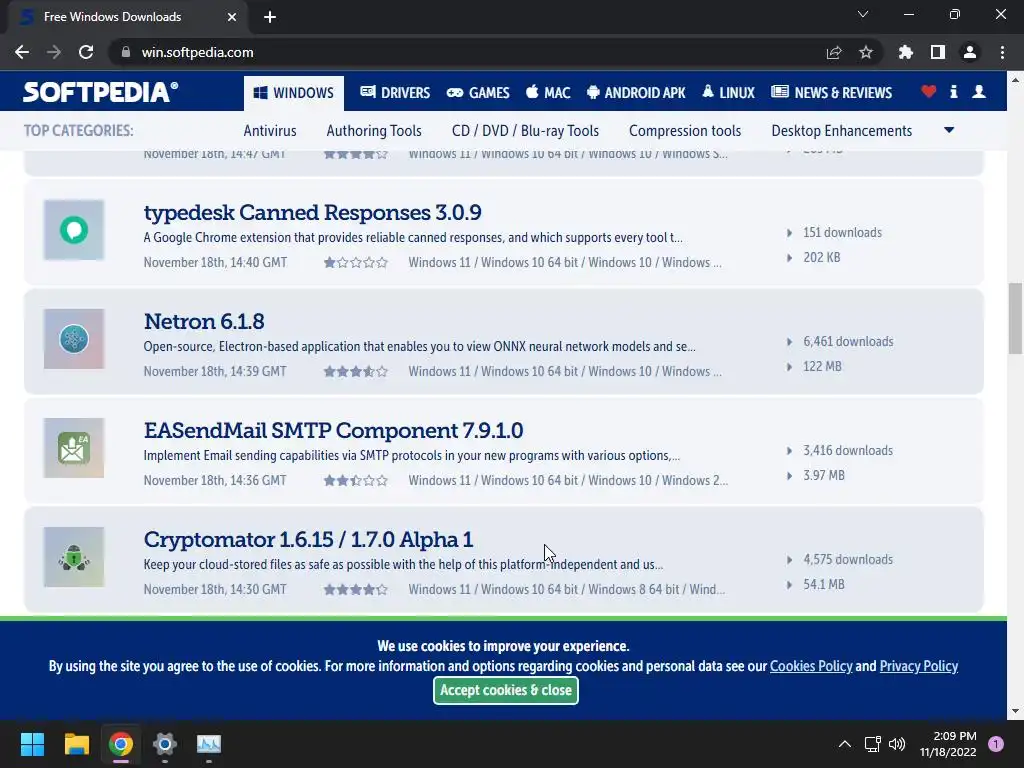Image resolution: width=1024 pixels, height=768 pixels.
Task: Open the tab search chevron
Action: click(x=862, y=14)
